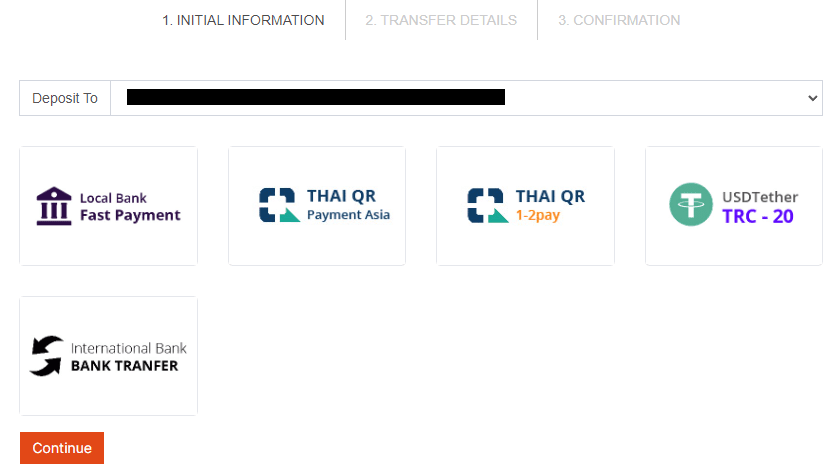Click the purple TRC - 20 text
Viewport: 836px width, 474px height.
point(758,216)
